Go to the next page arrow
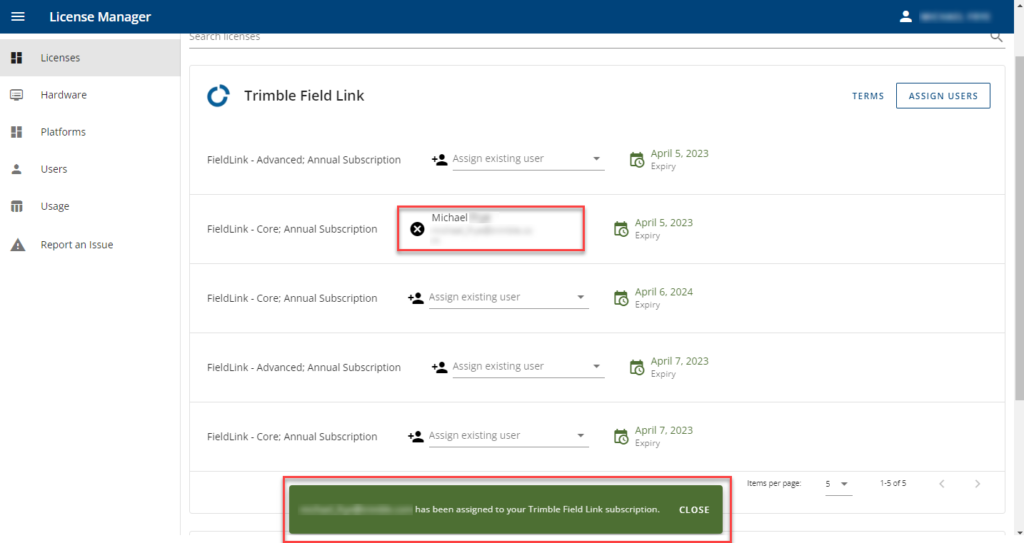This screenshot has width=1024, height=543. (978, 484)
